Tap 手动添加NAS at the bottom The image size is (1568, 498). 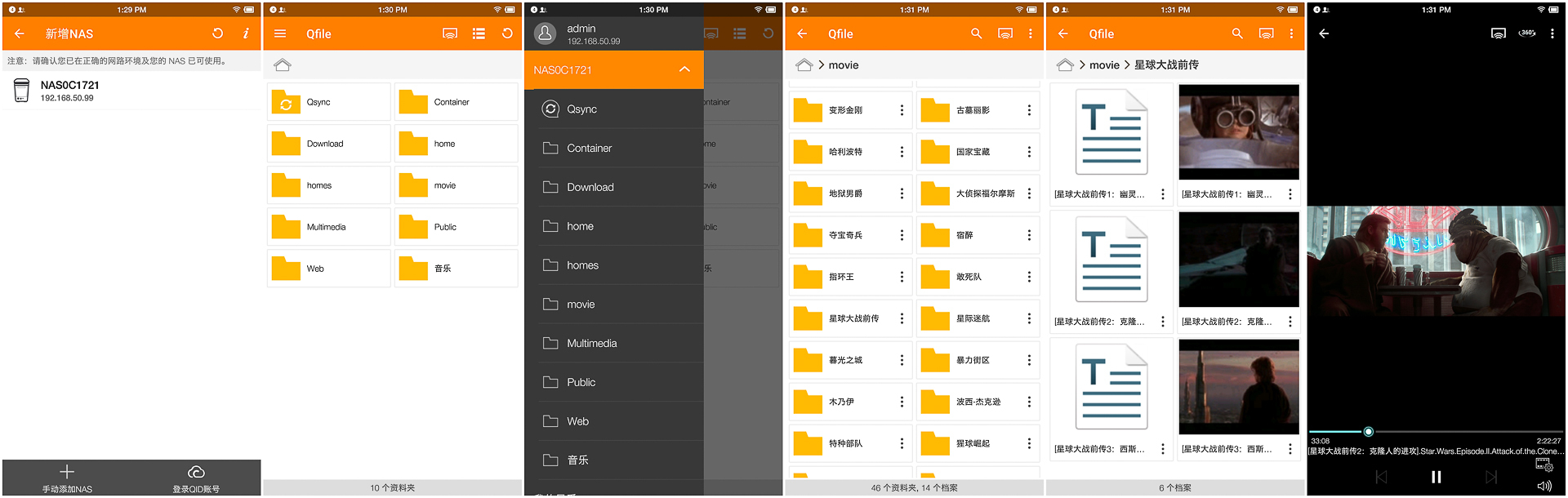[x=67, y=479]
